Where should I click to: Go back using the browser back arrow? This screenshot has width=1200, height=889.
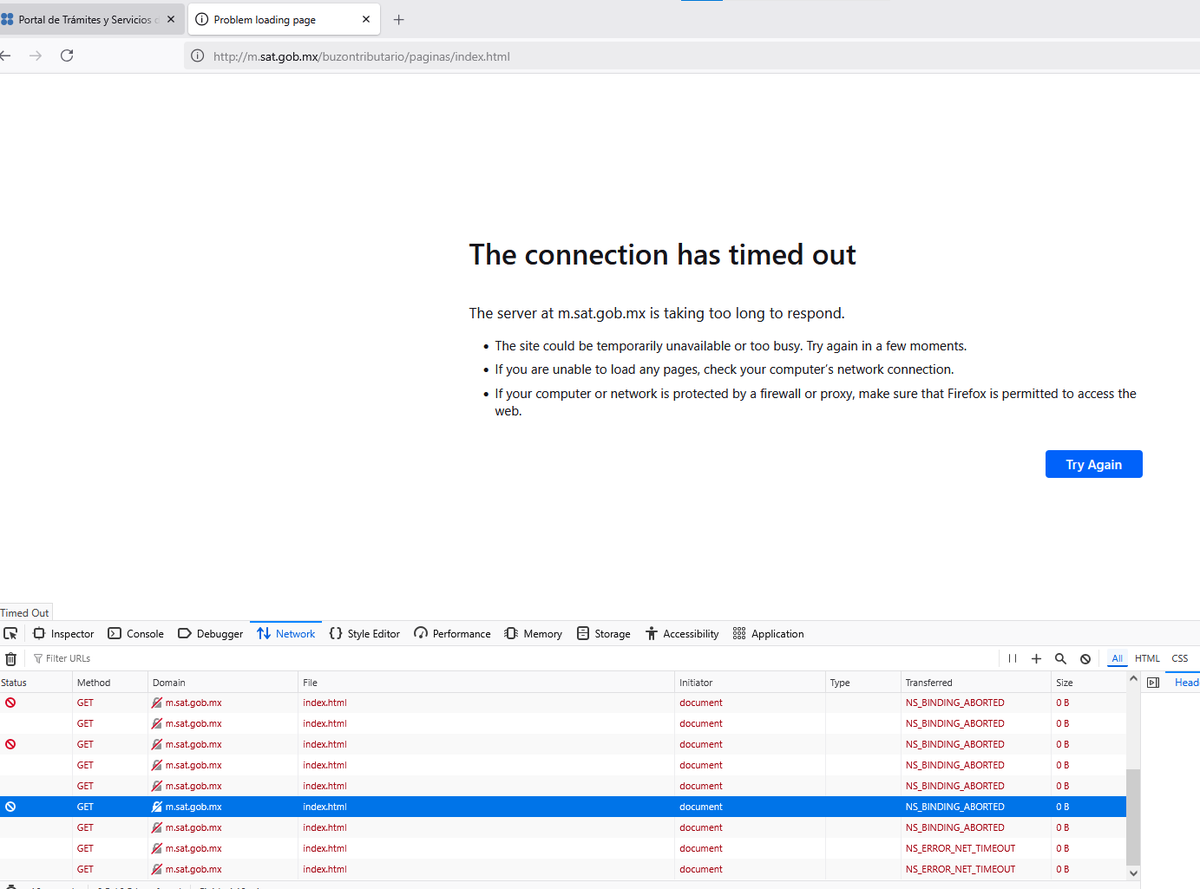(5, 56)
